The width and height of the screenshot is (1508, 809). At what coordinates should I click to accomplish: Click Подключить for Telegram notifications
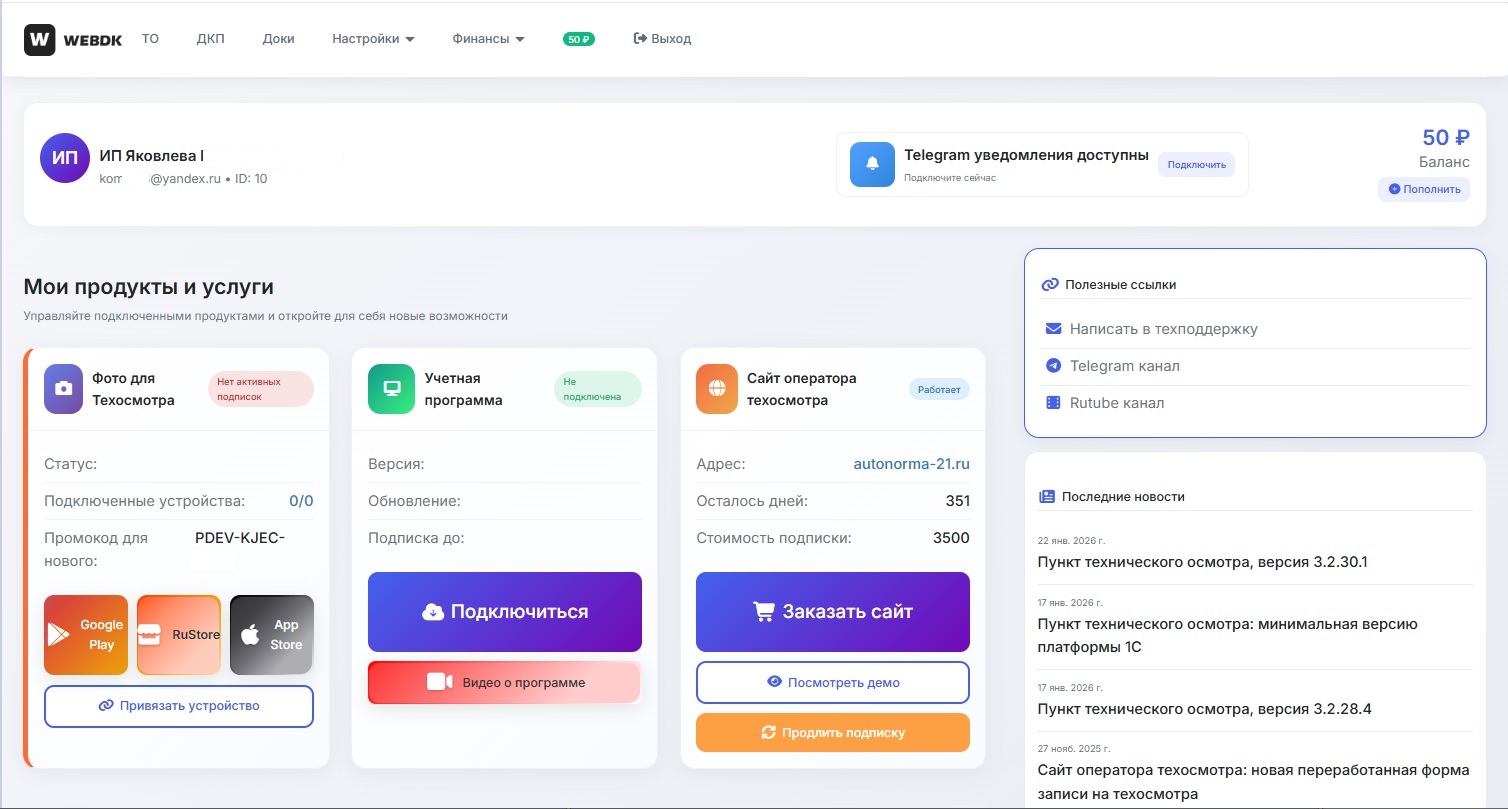(1196, 165)
